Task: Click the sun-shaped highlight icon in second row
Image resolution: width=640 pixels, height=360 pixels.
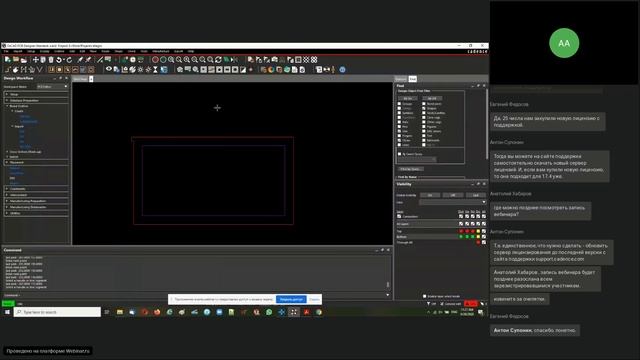Action: click(x=140, y=70)
